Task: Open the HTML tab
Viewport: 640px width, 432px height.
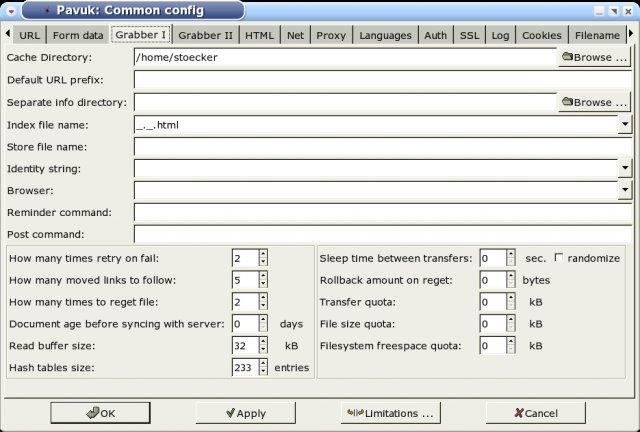Action: [260, 36]
